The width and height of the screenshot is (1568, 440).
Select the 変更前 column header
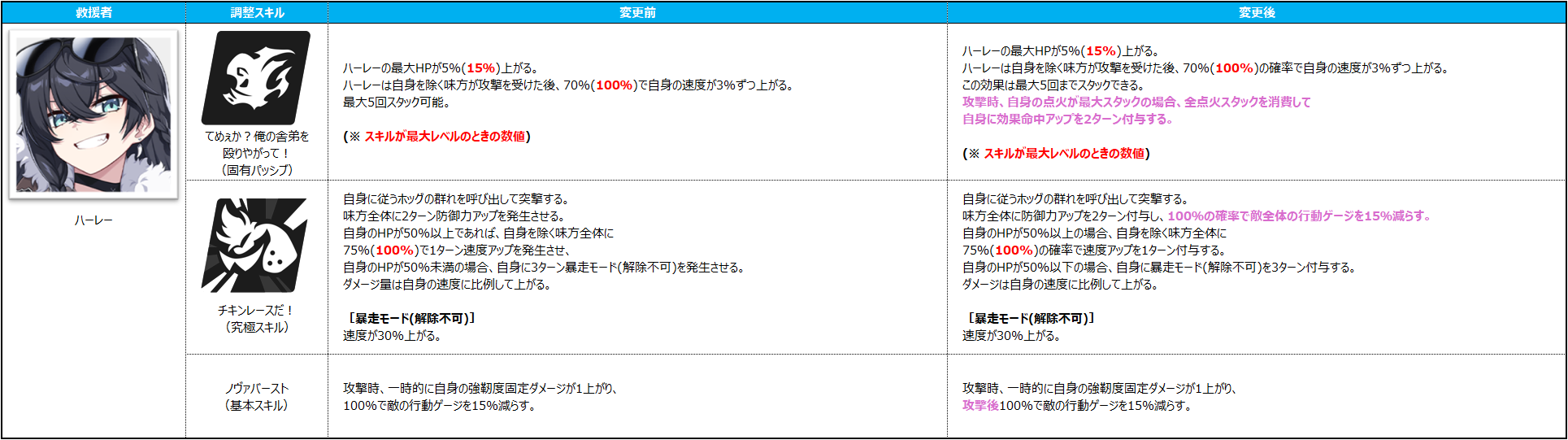(637, 12)
